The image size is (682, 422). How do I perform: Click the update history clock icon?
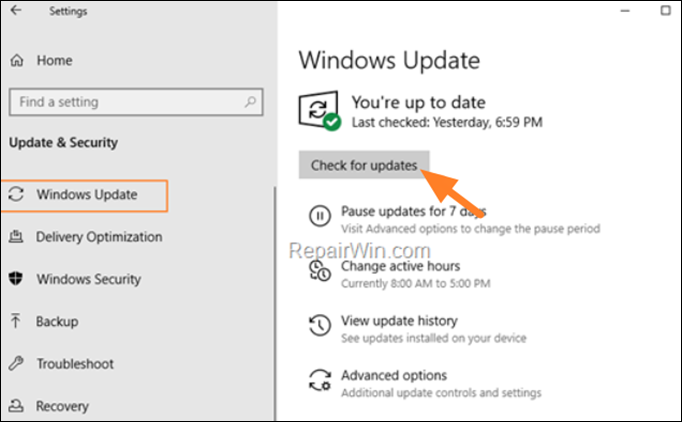pyautogui.click(x=320, y=325)
